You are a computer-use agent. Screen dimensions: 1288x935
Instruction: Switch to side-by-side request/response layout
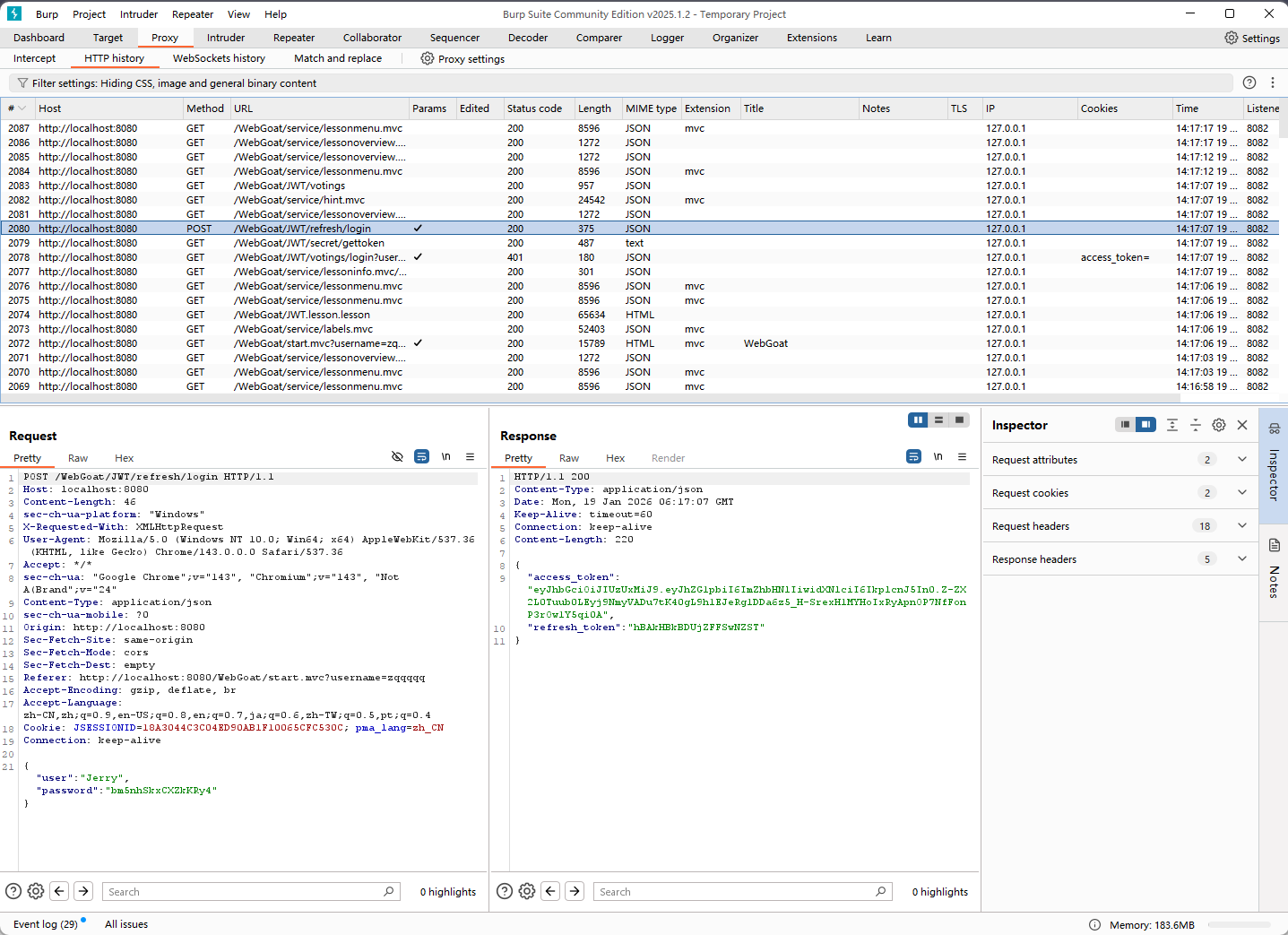(918, 420)
